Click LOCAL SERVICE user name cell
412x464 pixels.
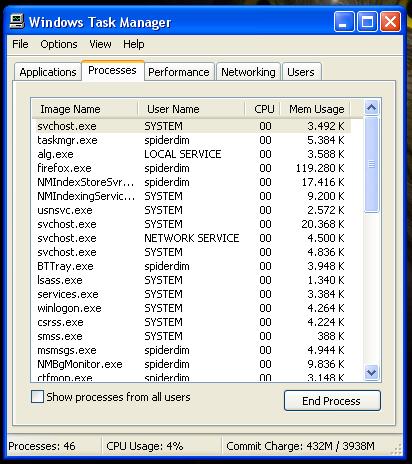tap(183, 154)
